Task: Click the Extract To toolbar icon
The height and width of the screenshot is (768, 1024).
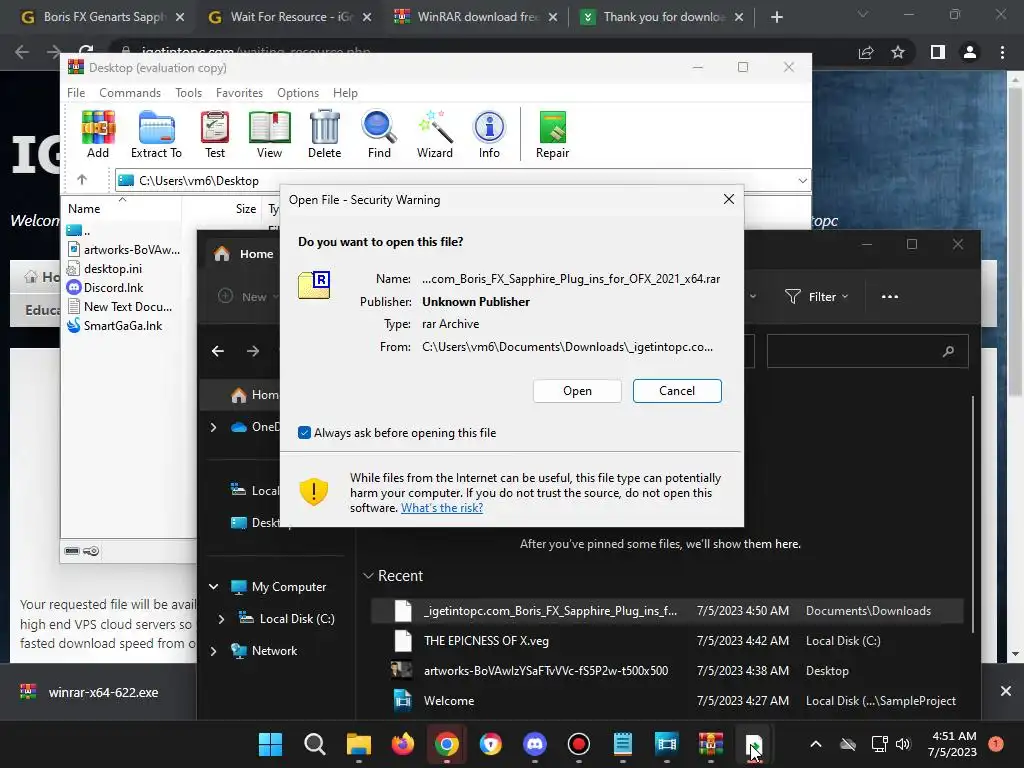Action: (156, 135)
